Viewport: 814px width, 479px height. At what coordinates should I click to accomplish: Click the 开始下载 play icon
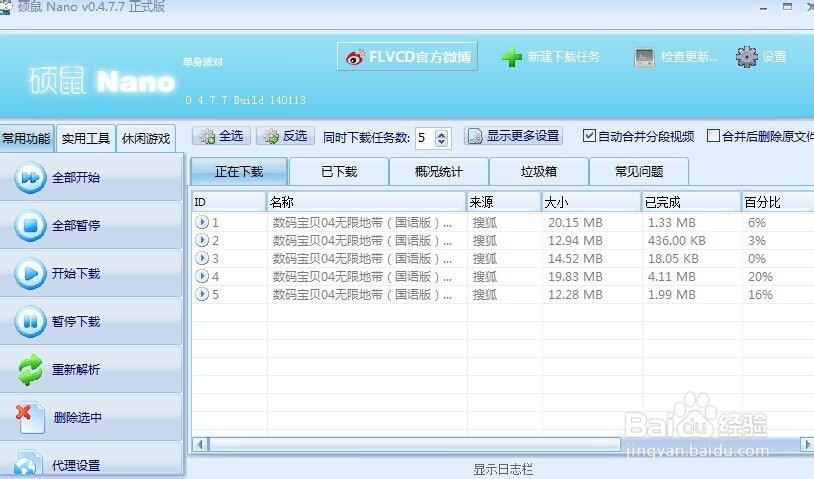tap(30, 273)
